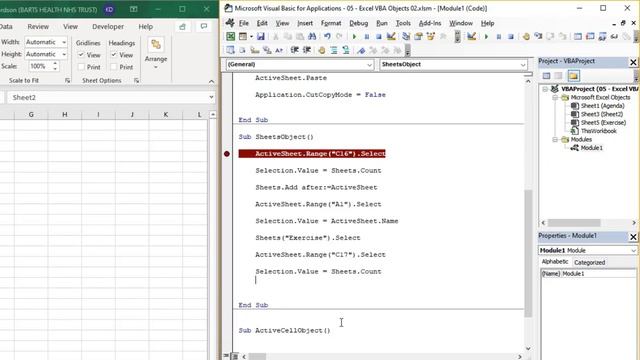Image resolution: width=640 pixels, height=360 pixels.
Task: Undo the last edit in the VBA editor
Action: (327, 36)
